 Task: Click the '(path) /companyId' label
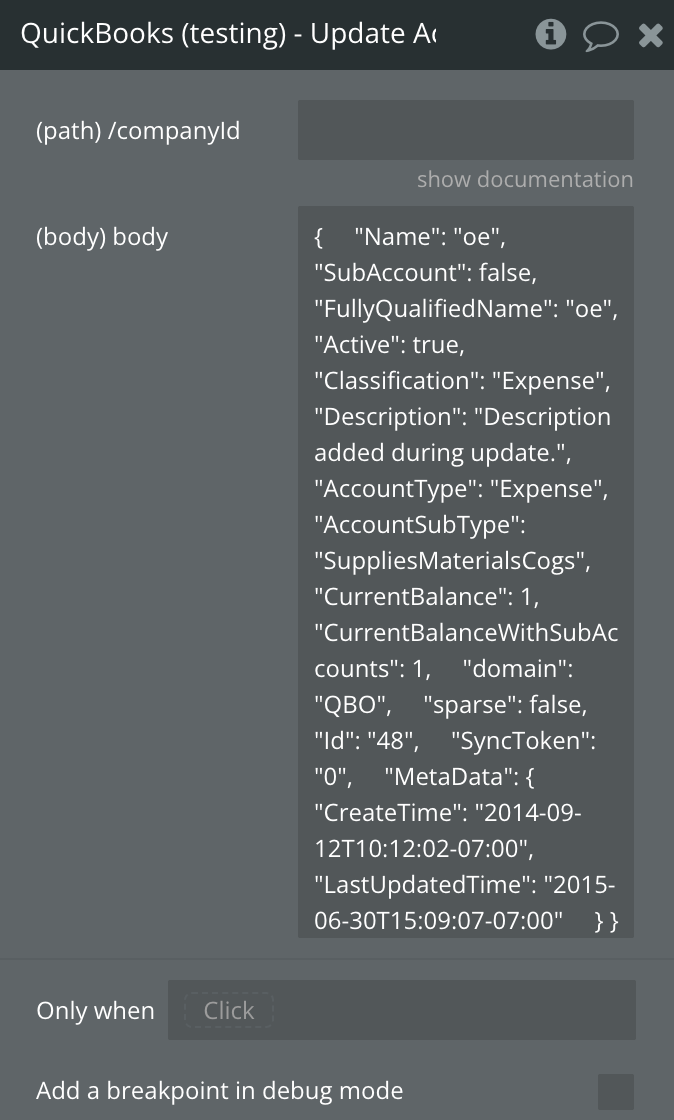pos(138,131)
